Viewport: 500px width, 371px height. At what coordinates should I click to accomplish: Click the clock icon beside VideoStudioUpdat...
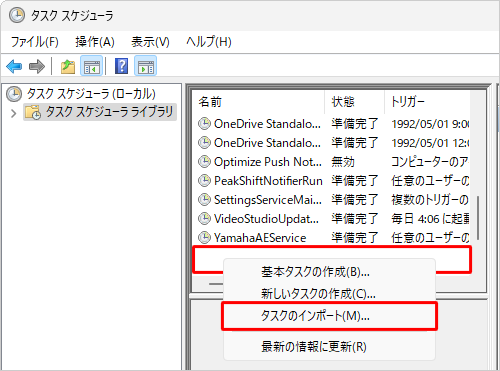(204, 219)
